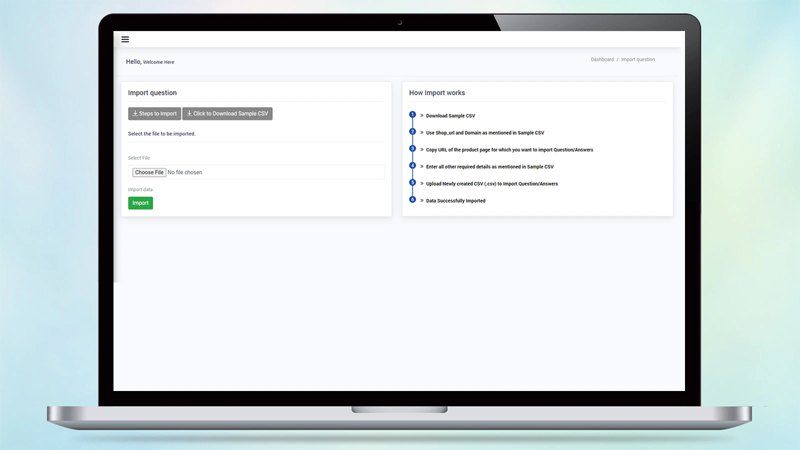Select 'Data Successfully Imported' step text
Screen dimensions: 800x450
456,201
